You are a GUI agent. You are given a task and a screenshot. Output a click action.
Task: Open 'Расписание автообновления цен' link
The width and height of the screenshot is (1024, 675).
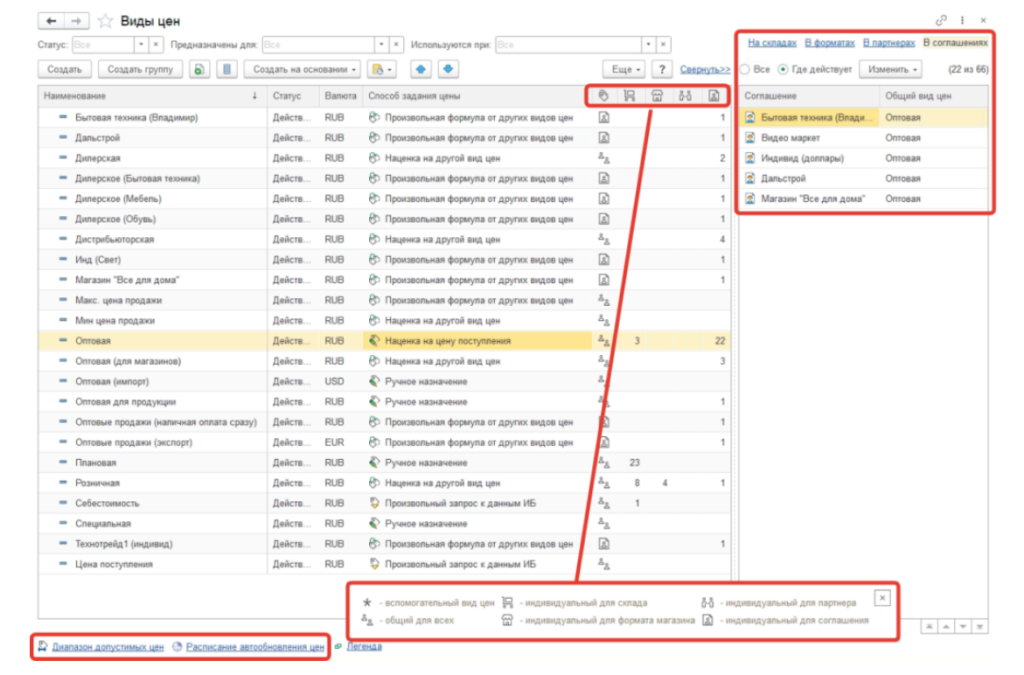[254, 647]
